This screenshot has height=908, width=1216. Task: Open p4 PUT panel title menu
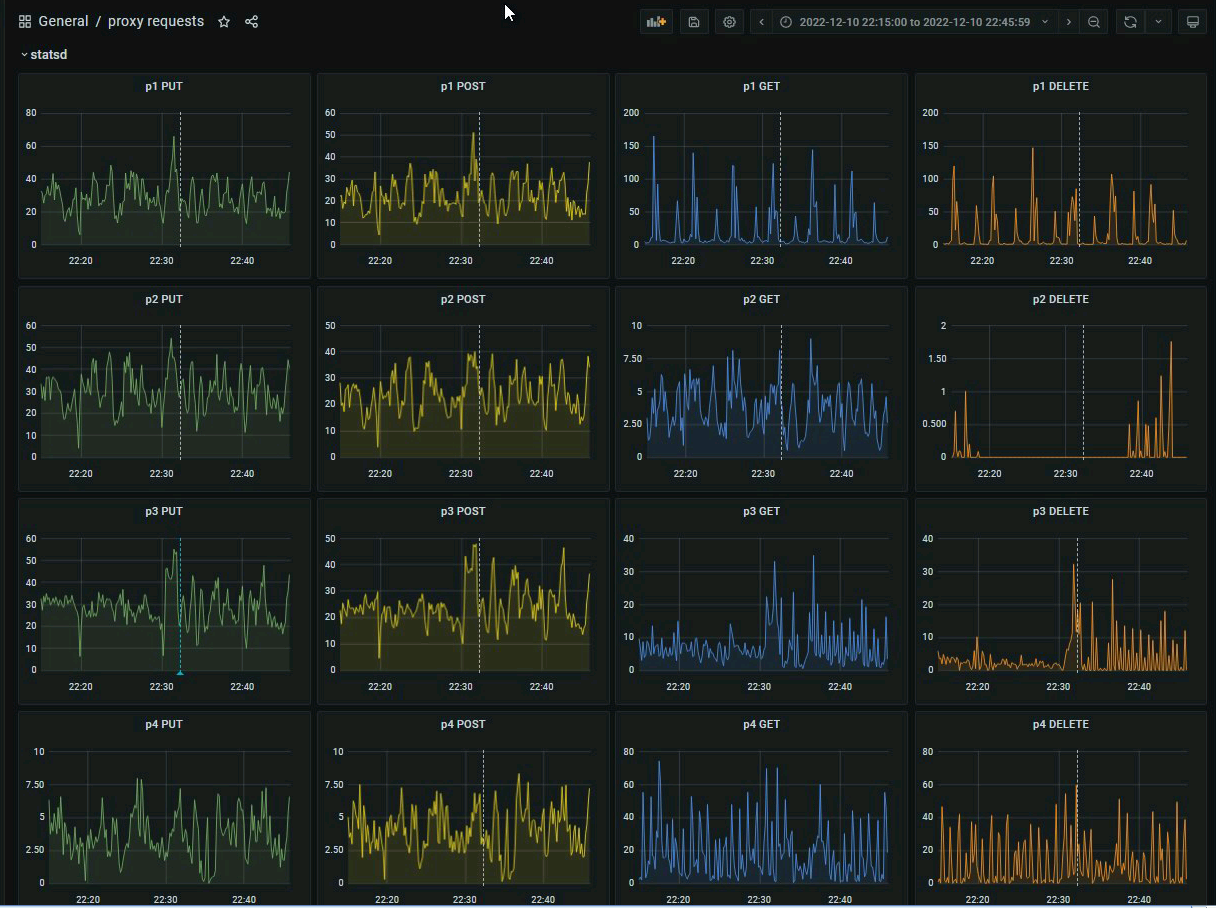(164, 724)
